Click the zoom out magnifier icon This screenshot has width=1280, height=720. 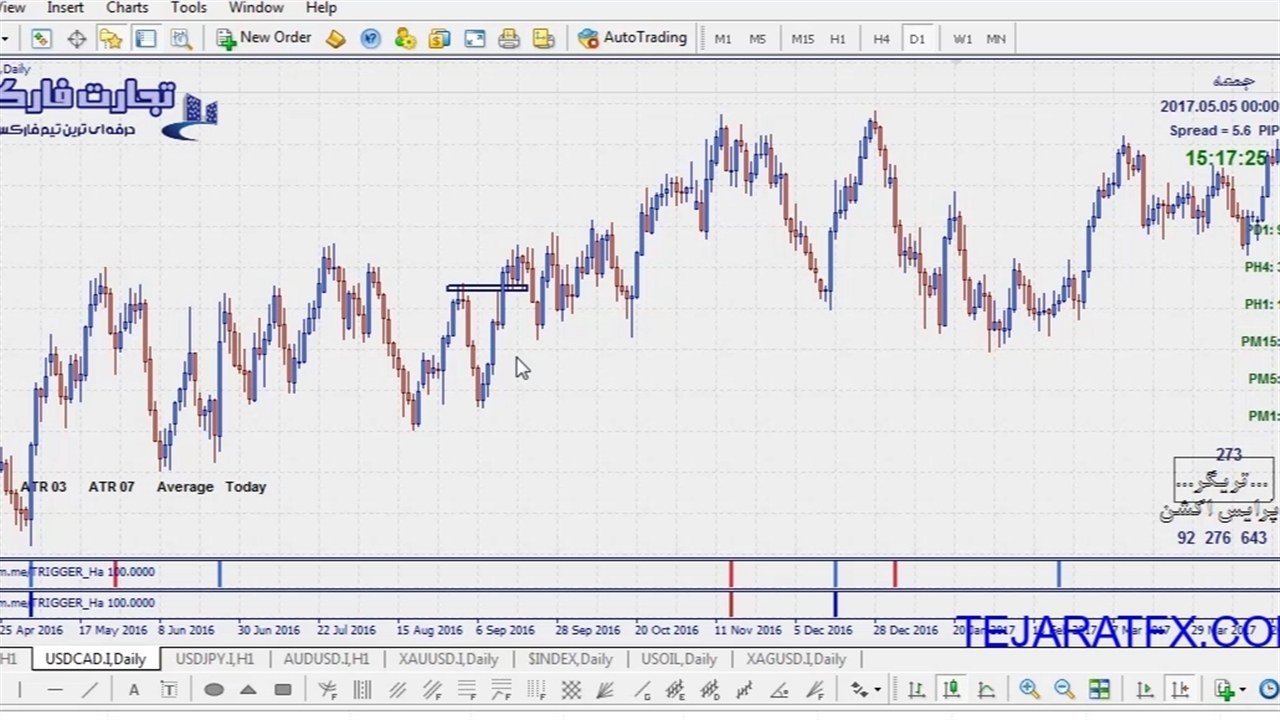[1064, 689]
